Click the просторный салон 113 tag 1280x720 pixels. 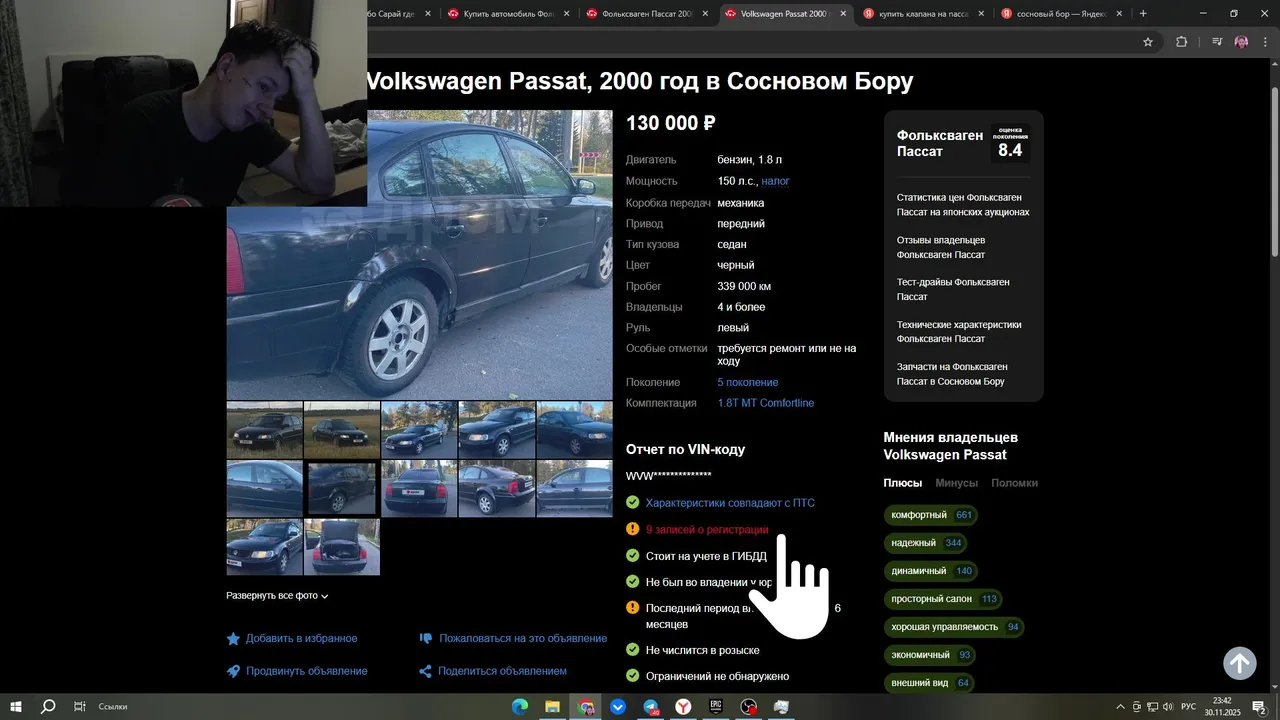tap(943, 599)
